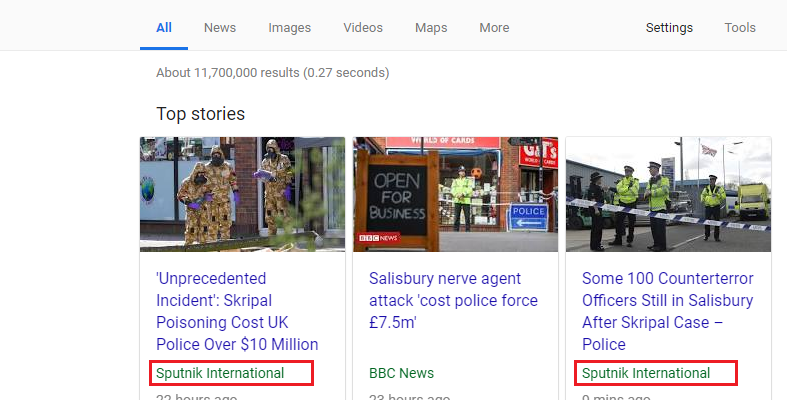
Task: Click Sputnik International under the Counterterror story
Action: [646, 373]
